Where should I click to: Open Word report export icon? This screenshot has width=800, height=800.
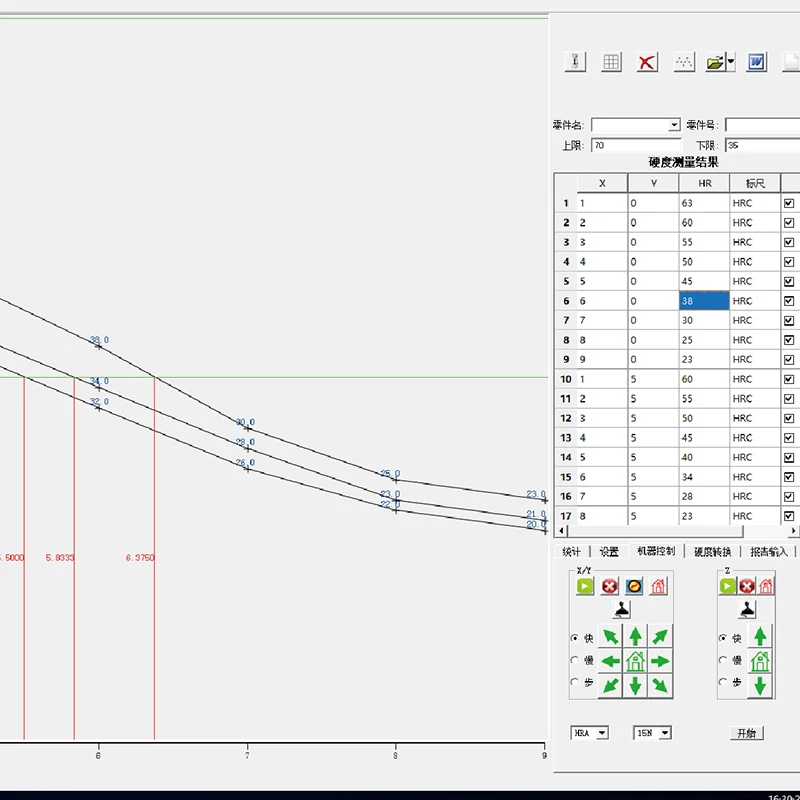pos(756,62)
